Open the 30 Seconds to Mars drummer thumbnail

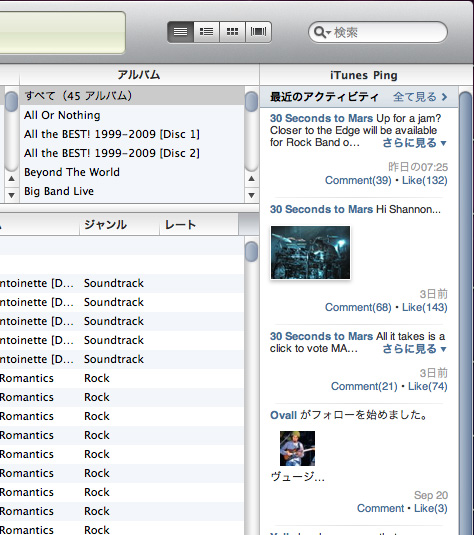[310, 252]
